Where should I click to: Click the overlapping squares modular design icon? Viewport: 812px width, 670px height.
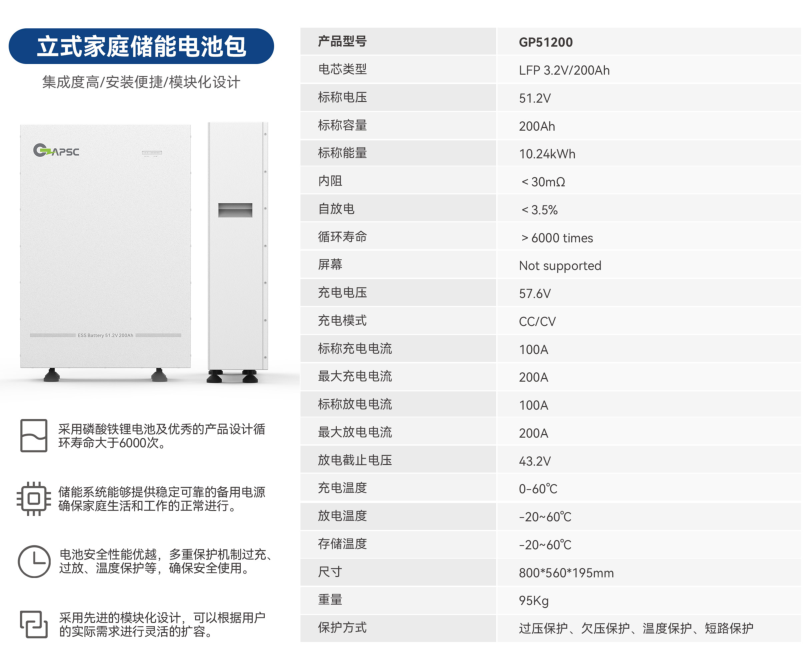click(33, 623)
